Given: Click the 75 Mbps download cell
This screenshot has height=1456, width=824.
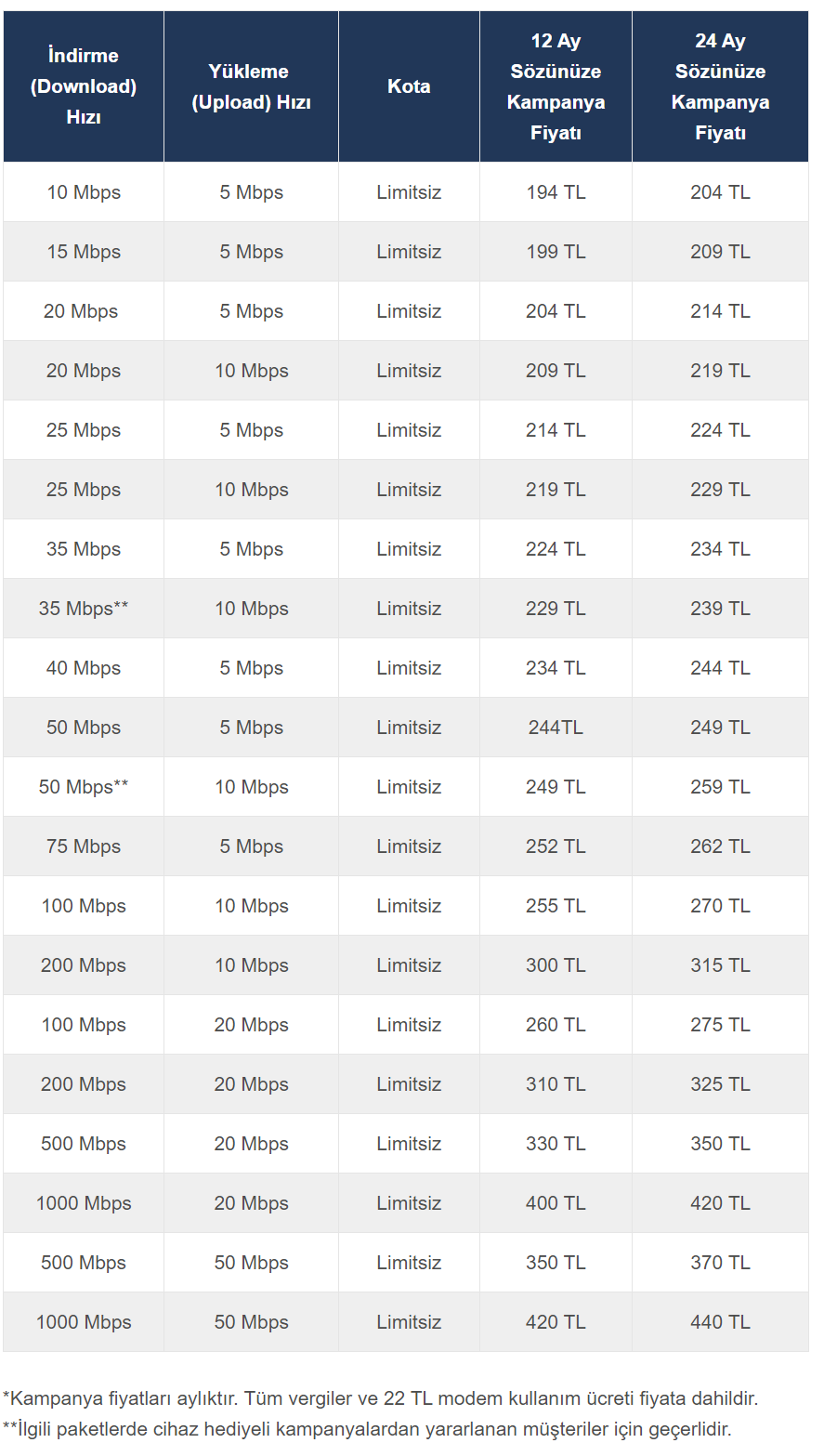Looking at the screenshot, I should [84, 846].
